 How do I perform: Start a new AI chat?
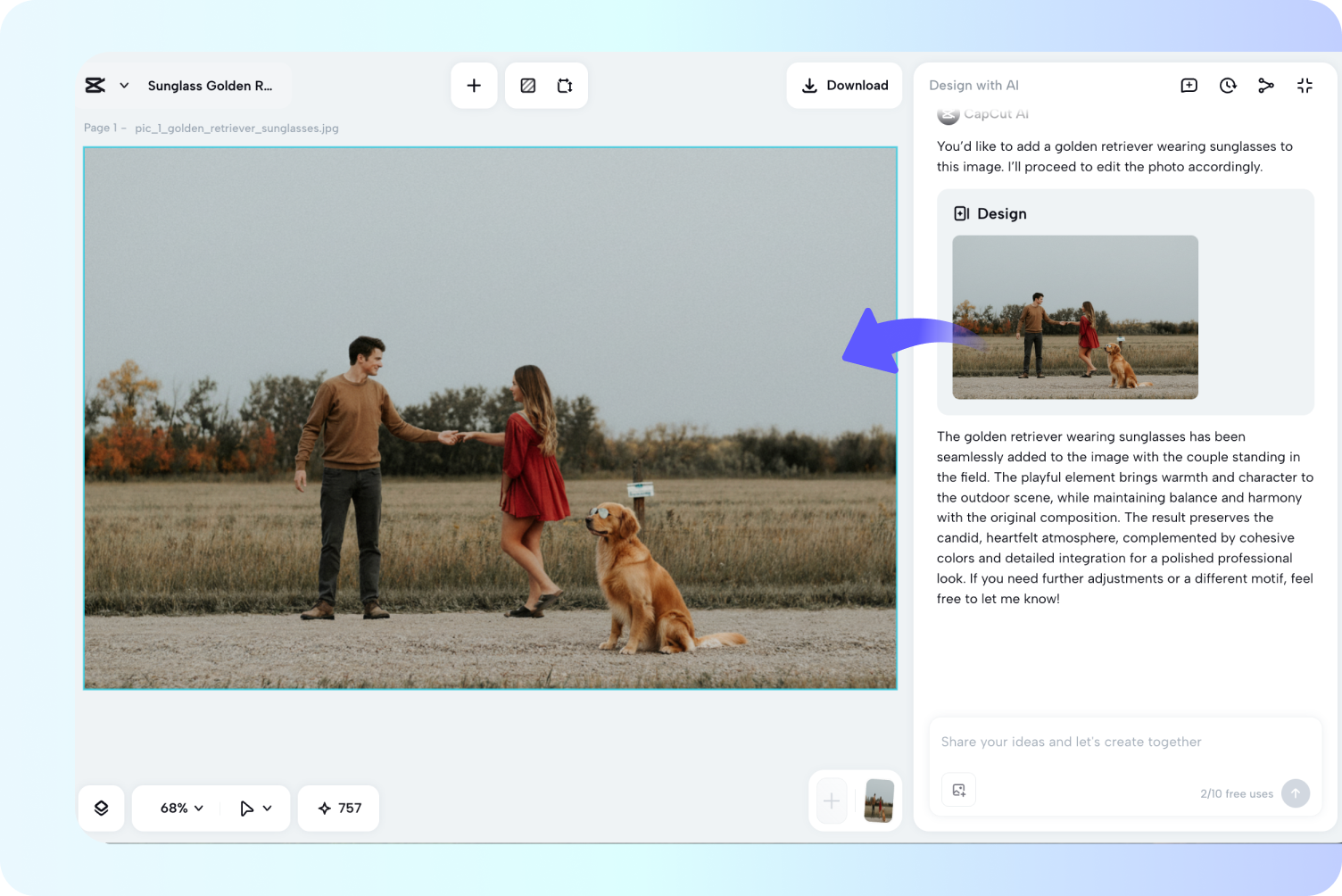(1189, 86)
